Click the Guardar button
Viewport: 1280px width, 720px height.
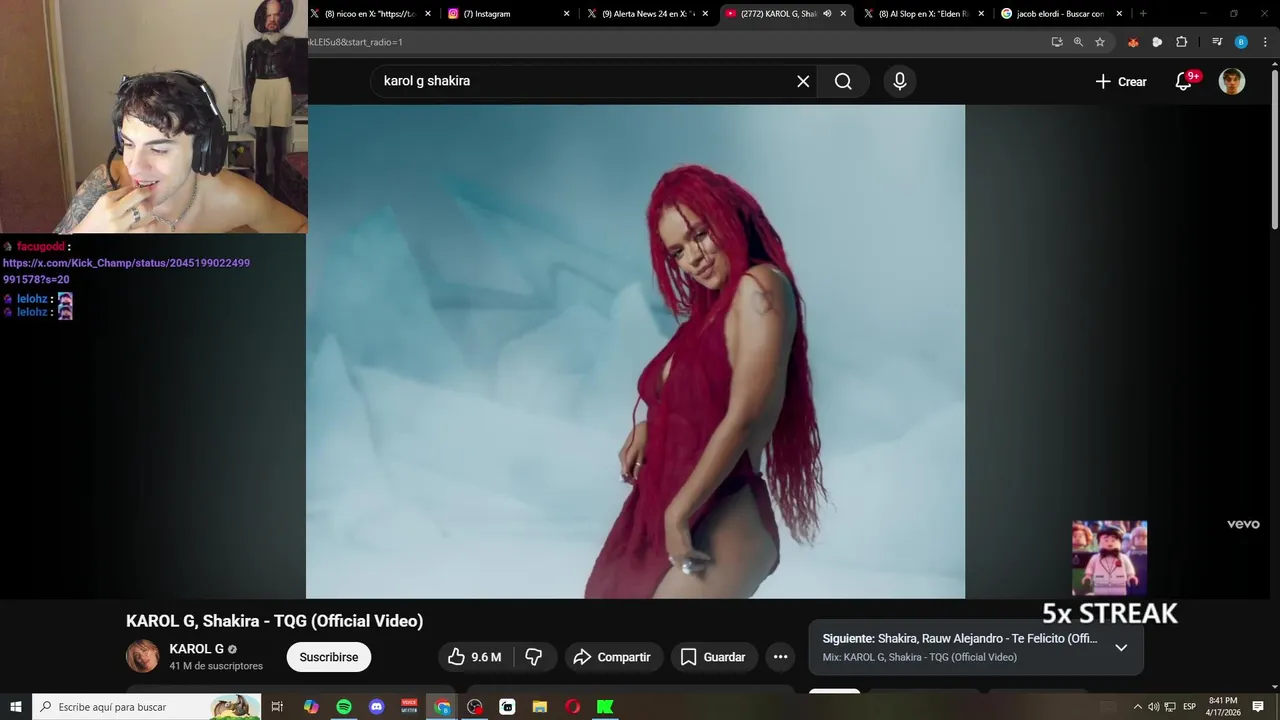[x=713, y=657]
